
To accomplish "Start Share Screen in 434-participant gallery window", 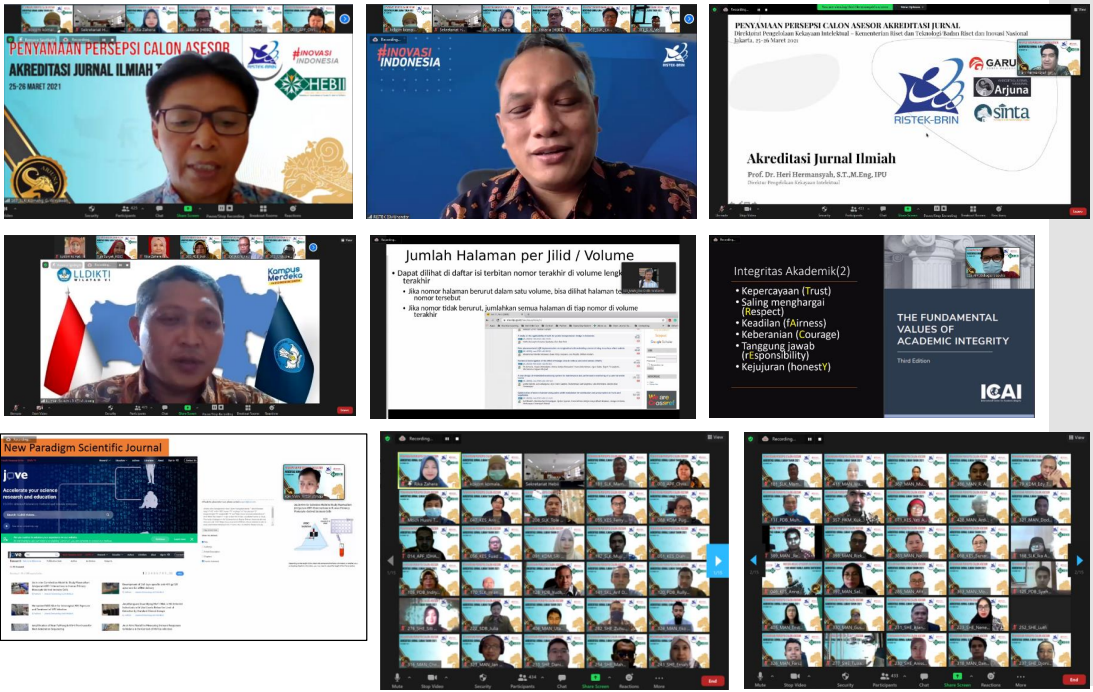I will (x=595, y=679).
